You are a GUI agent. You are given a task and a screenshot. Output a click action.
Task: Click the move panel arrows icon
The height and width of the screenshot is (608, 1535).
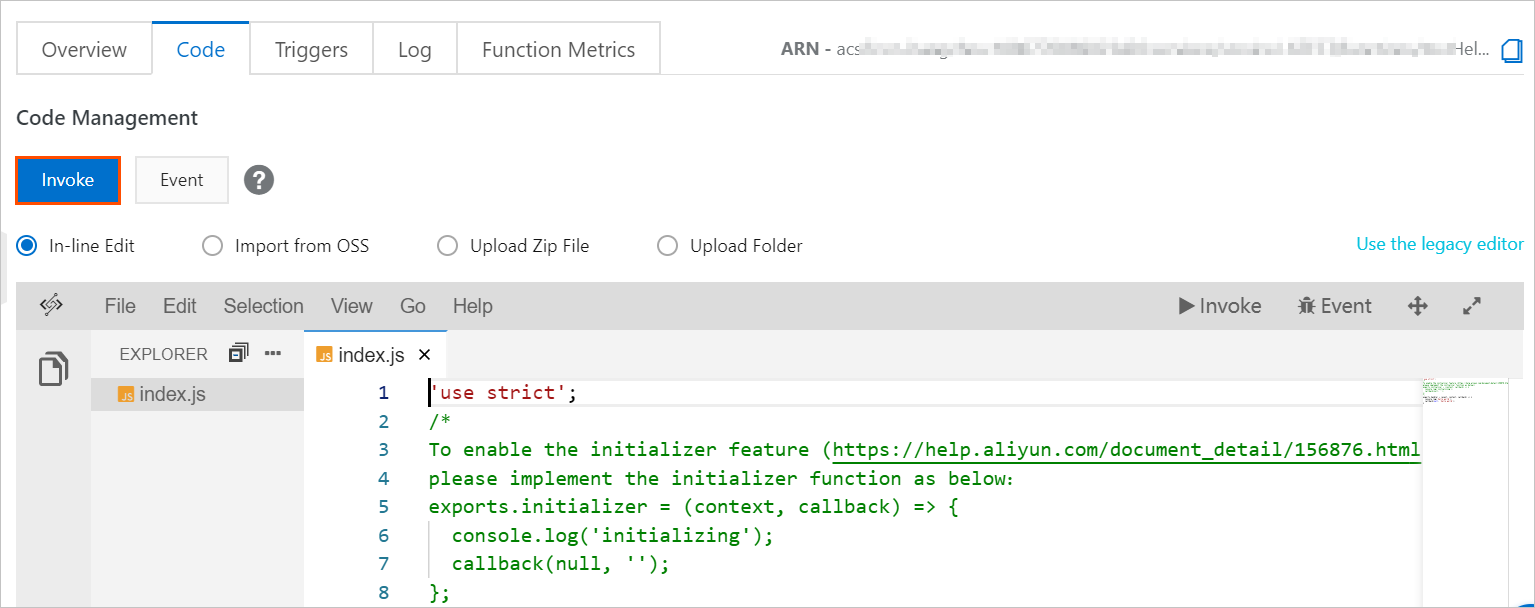coord(1417,306)
